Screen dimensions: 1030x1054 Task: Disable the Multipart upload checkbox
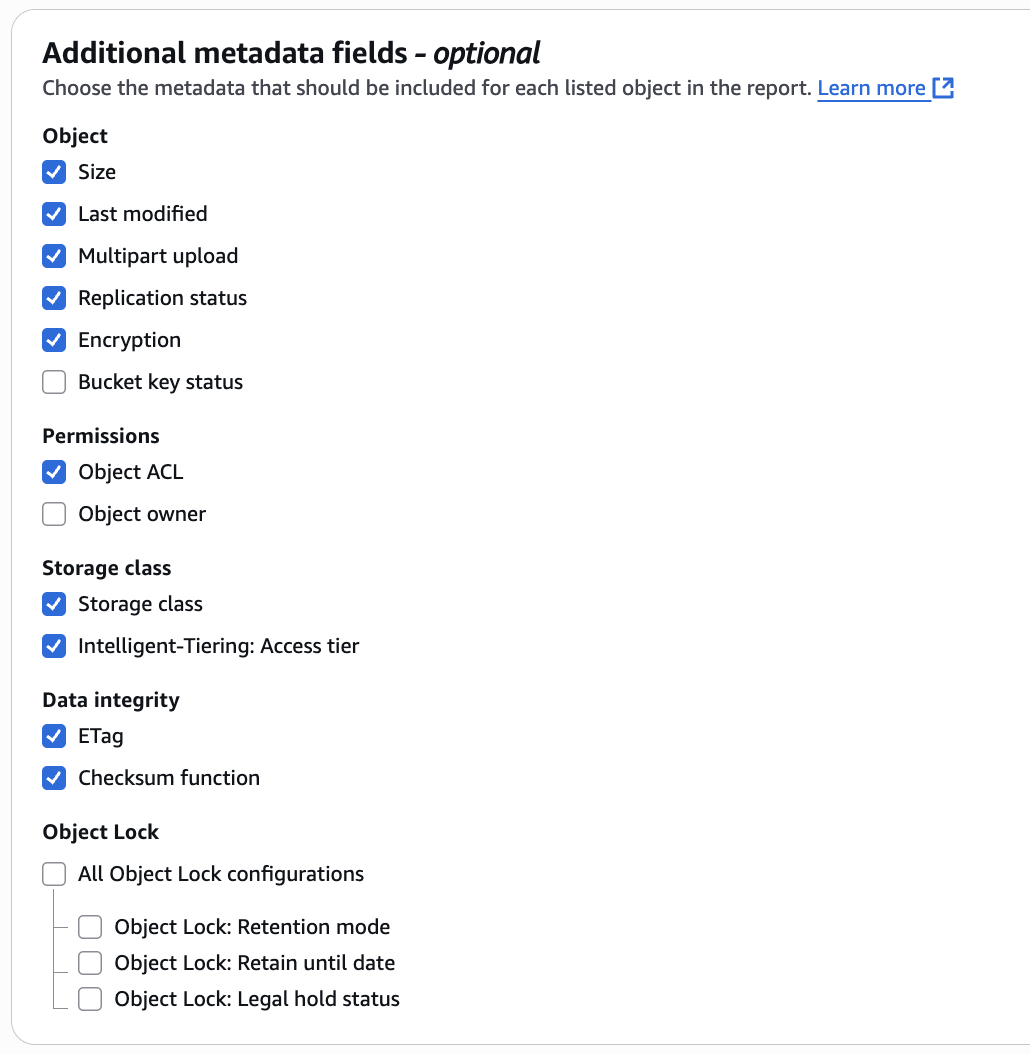[54, 256]
